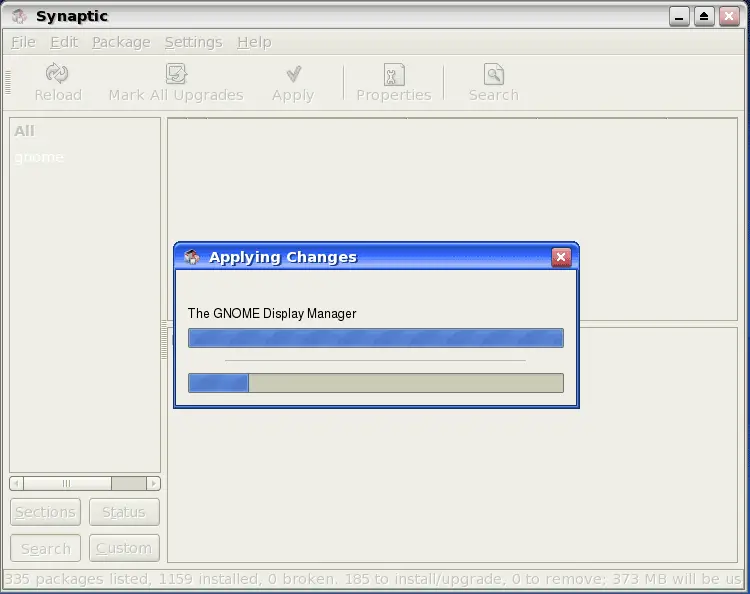The width and height of the screenshot is (750, 594).
Task: Open the Edit menu
Action: tap(64, 42)
